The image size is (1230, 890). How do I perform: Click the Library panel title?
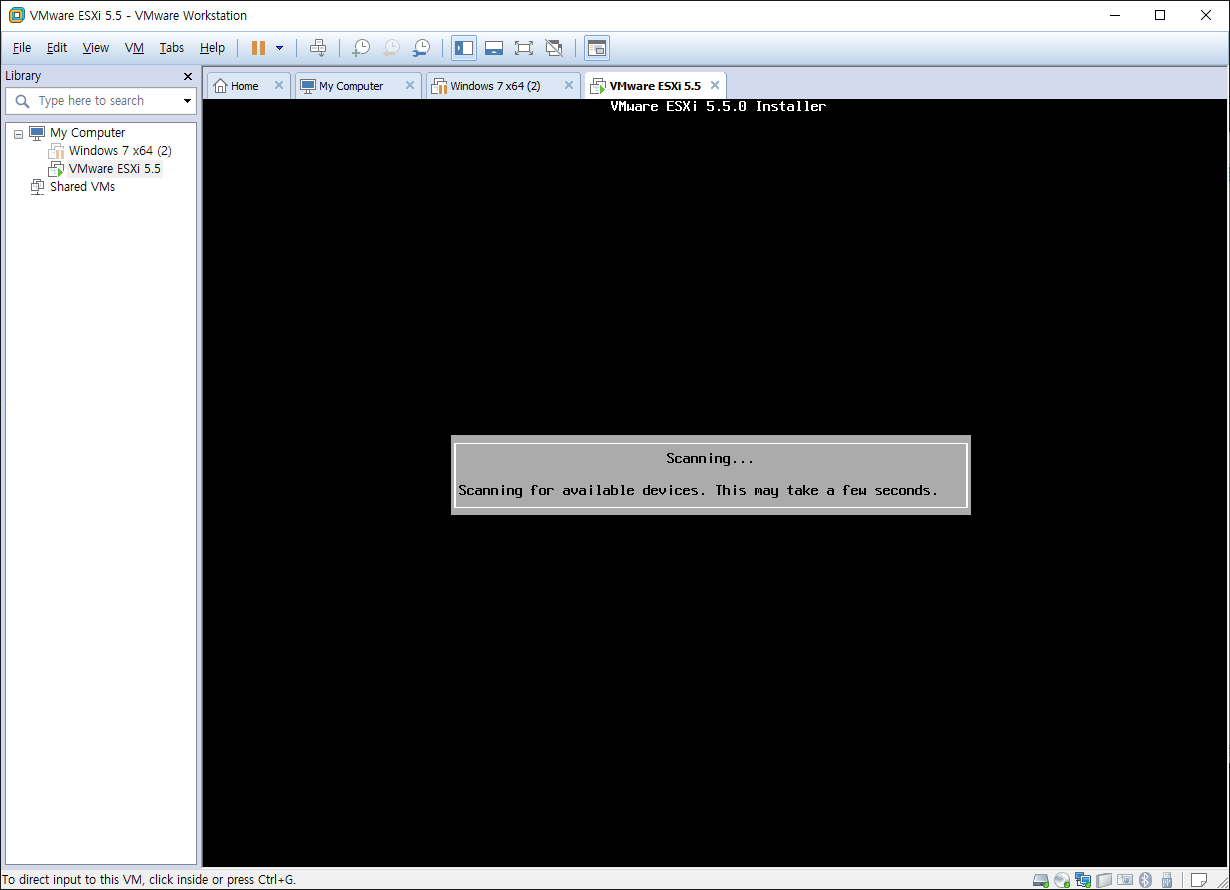click(x=23, y=76)
